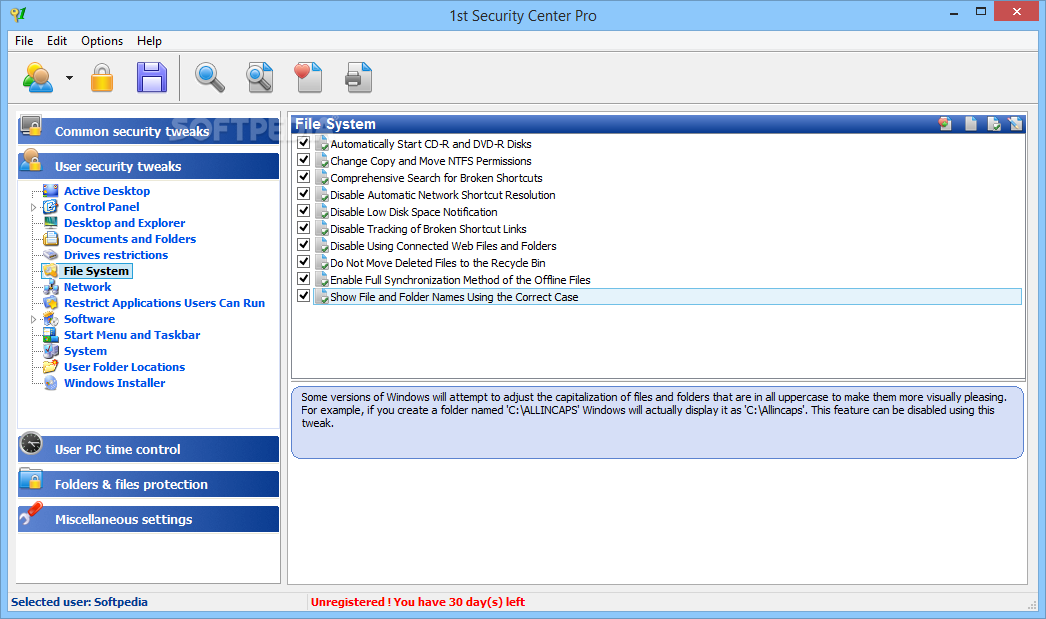1046x619 pixels.
Task: Select Control Panel tree item
Action: tap(101, 207)
